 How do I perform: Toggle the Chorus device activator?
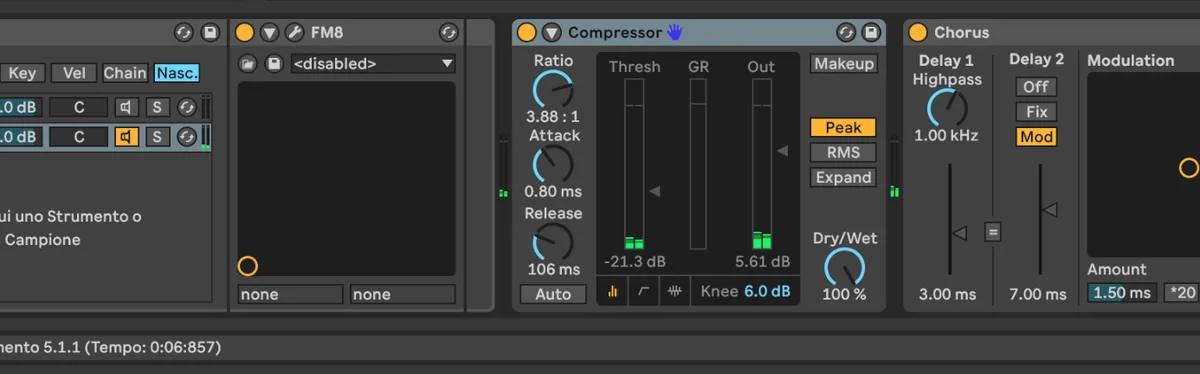[918, 32]
